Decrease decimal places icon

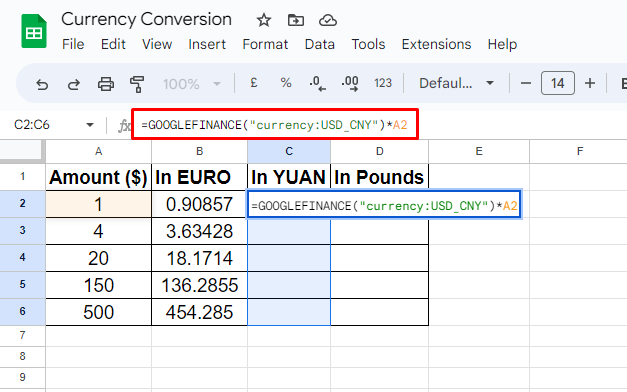tap(317, 83)
